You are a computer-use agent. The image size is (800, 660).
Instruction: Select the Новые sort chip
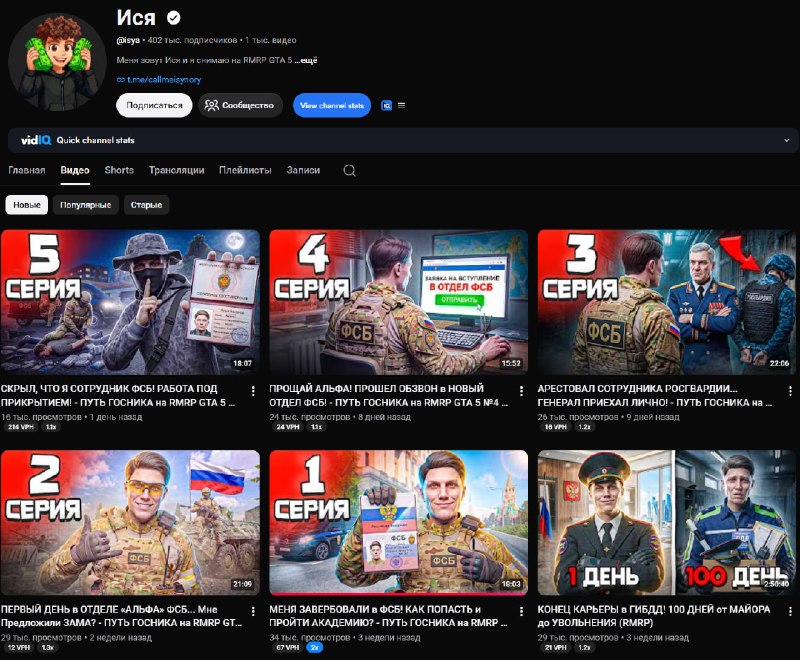click(x=27, y=205)
